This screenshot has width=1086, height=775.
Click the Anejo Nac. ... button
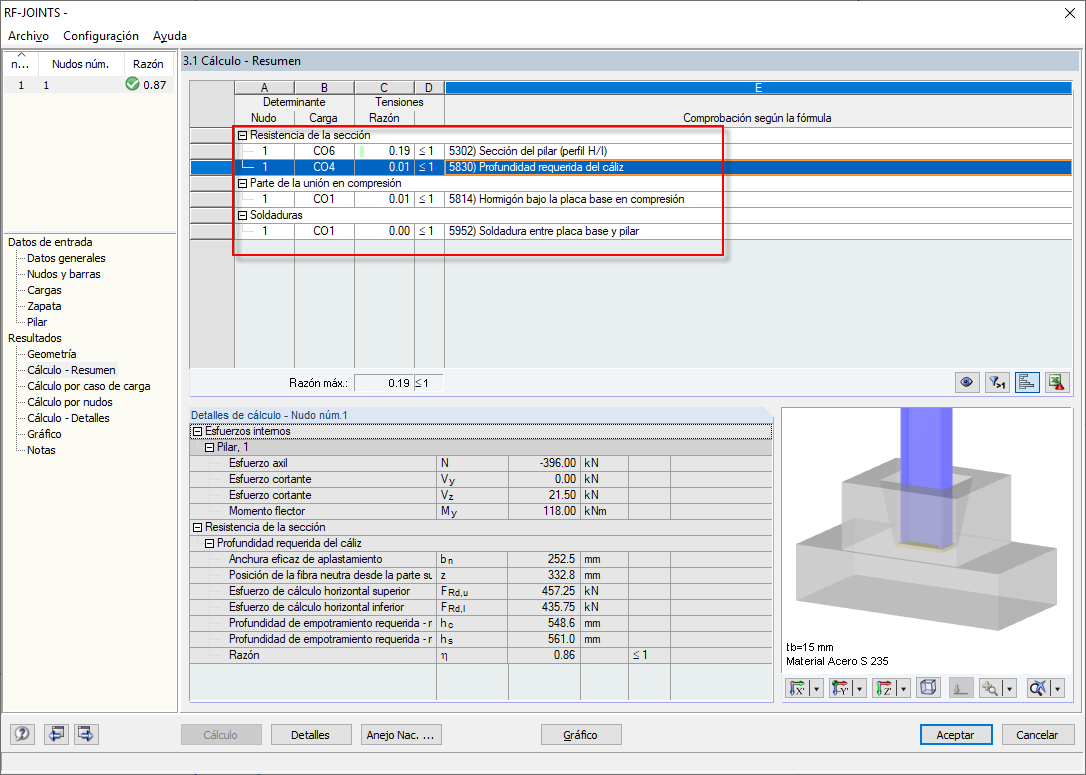[401, 735]
